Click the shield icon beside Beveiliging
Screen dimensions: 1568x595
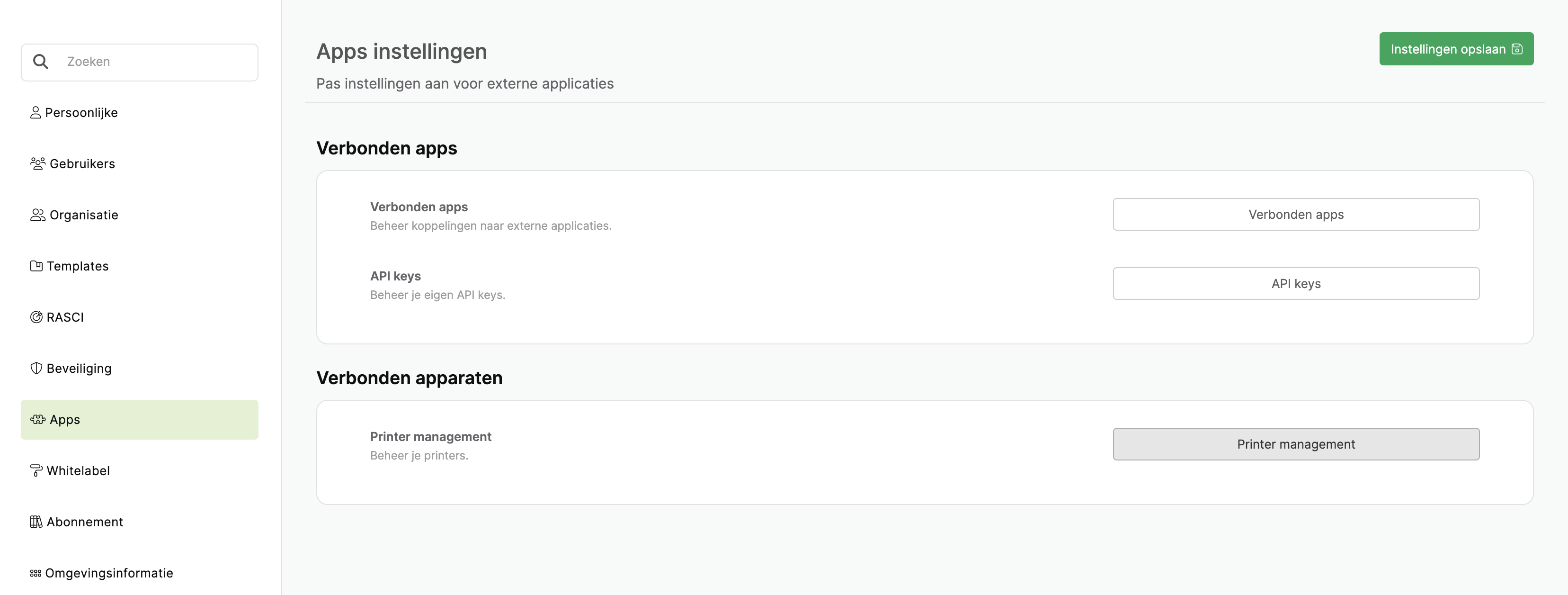[36, 369]
